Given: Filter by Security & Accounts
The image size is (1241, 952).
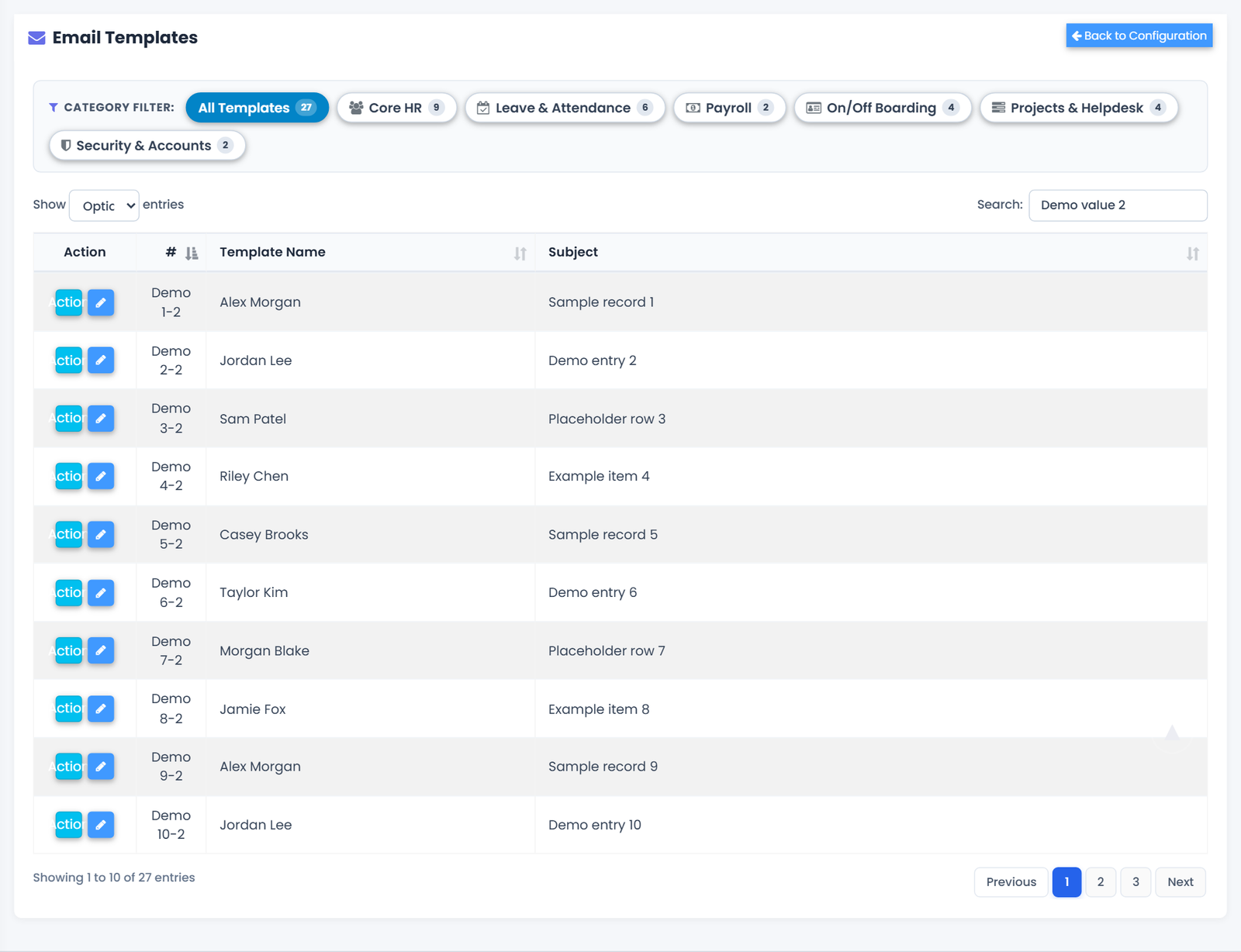Looking at the screenshot, I should (147, 146).
